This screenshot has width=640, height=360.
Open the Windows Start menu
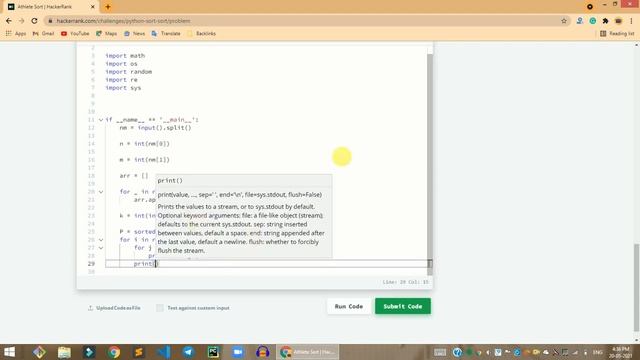pos(9,352)
